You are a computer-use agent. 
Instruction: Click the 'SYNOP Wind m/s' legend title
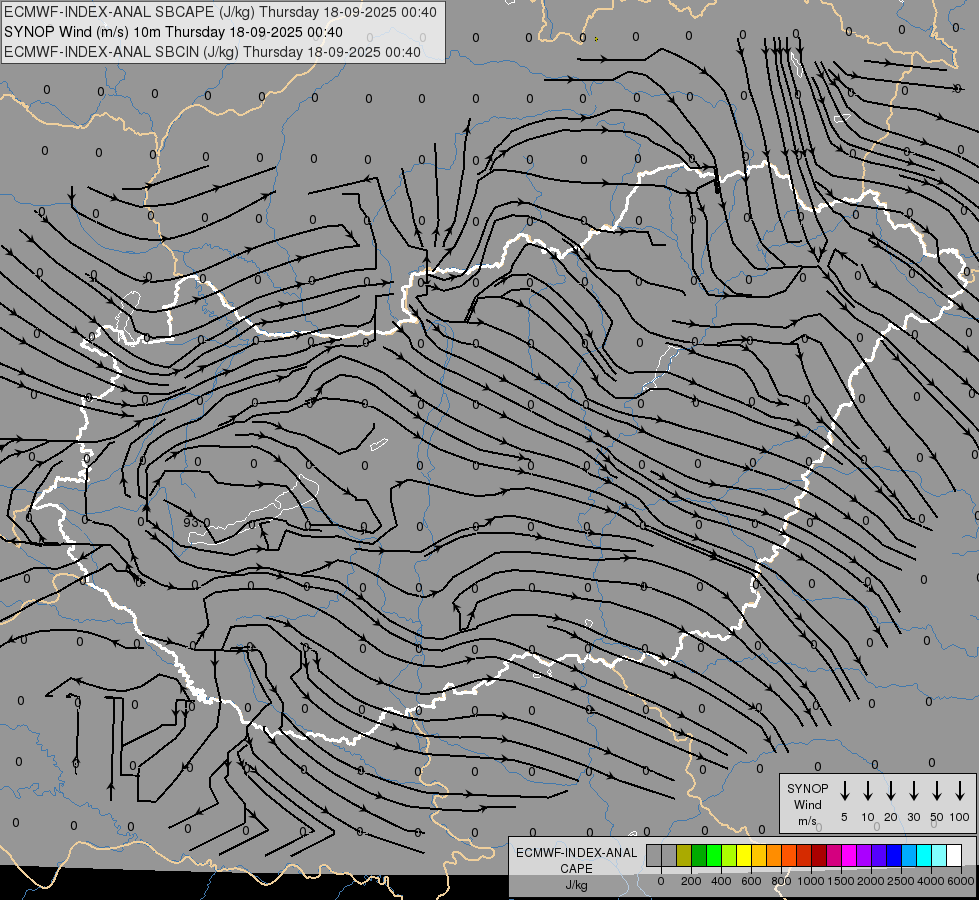point(807,805)
